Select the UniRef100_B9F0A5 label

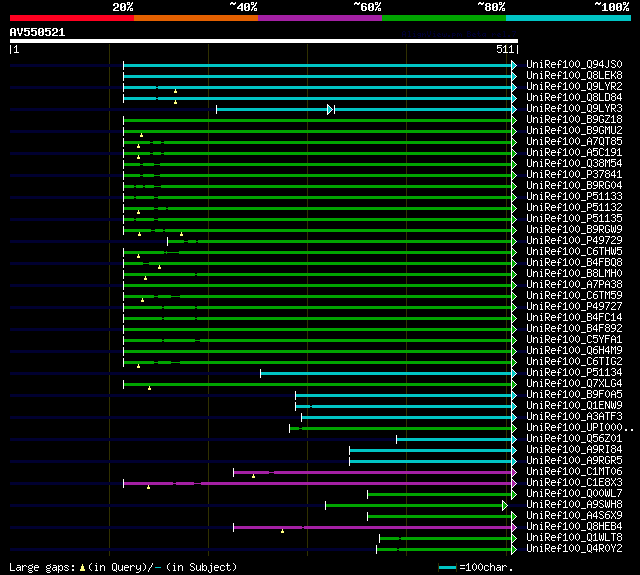coord(574,395)
